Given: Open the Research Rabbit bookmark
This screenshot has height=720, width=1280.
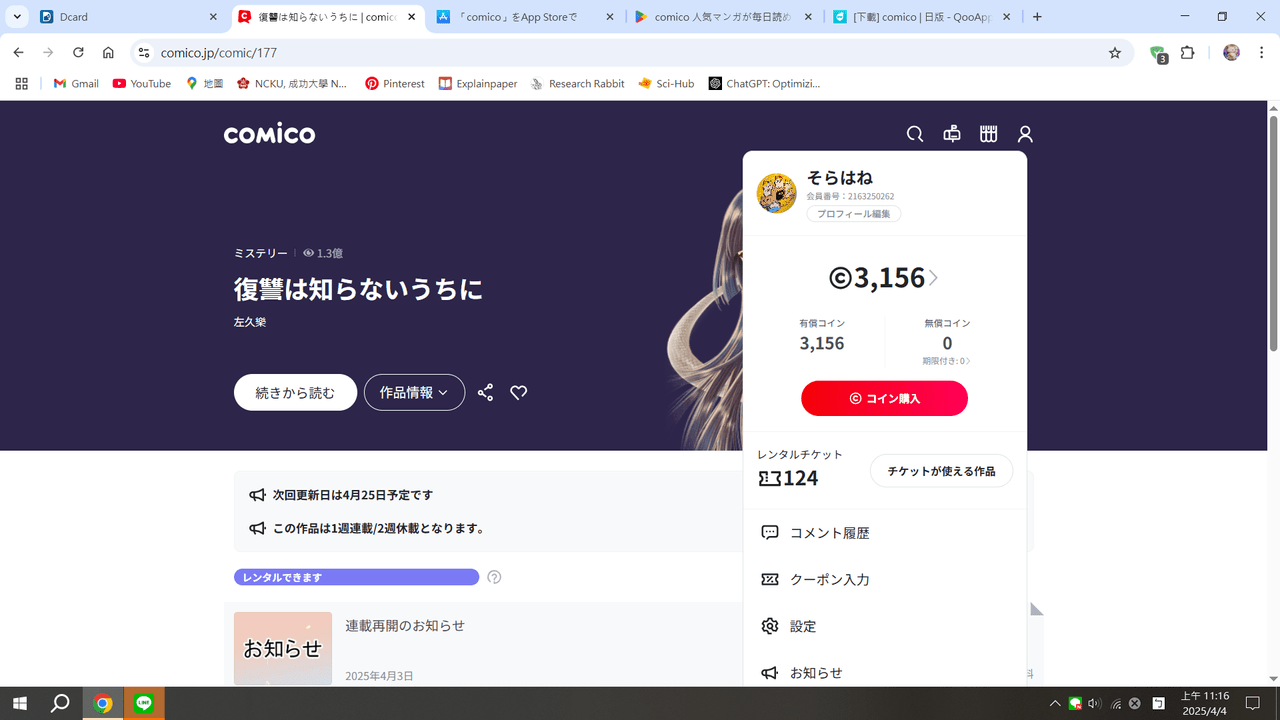Looking at the screenshot, I should (x=578, y=84).
